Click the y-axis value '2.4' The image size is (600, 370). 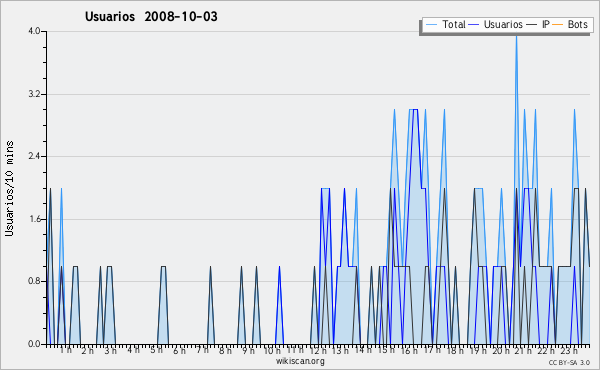34,156
